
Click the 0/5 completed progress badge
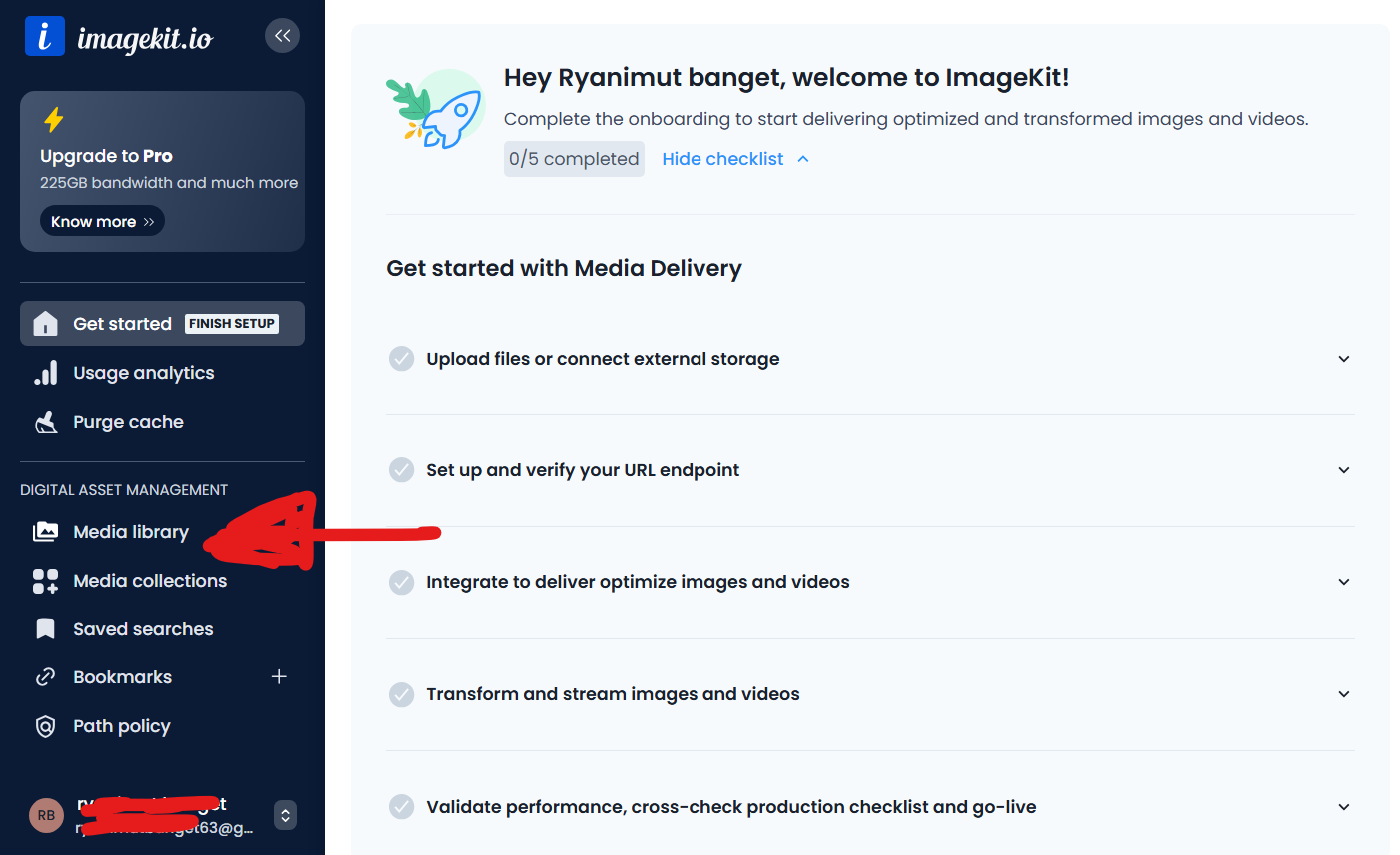tap(574, 159)
